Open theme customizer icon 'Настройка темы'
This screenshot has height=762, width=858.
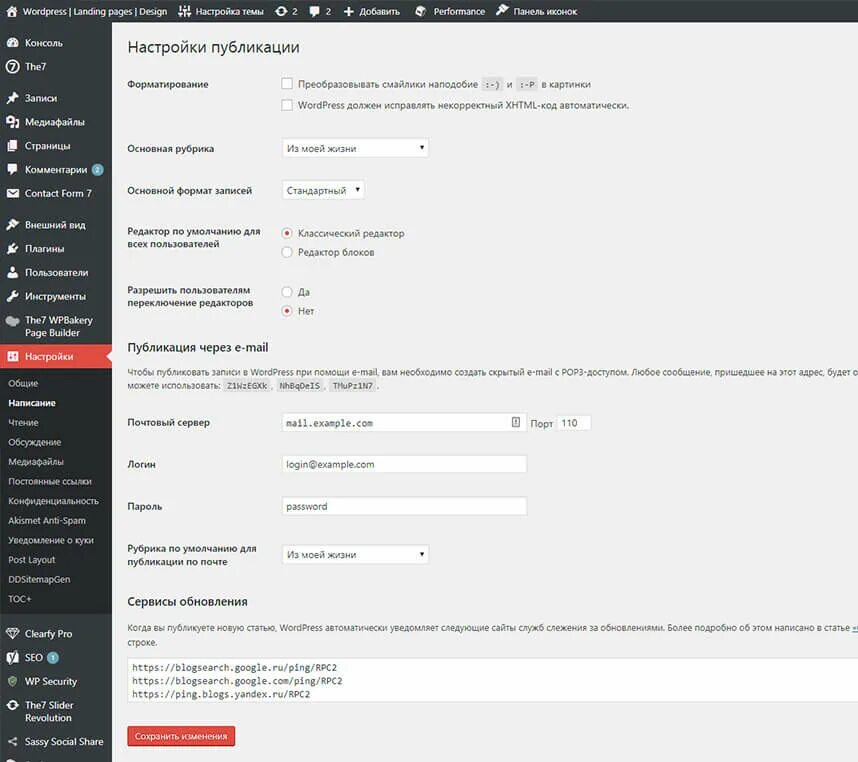(184, 11)
